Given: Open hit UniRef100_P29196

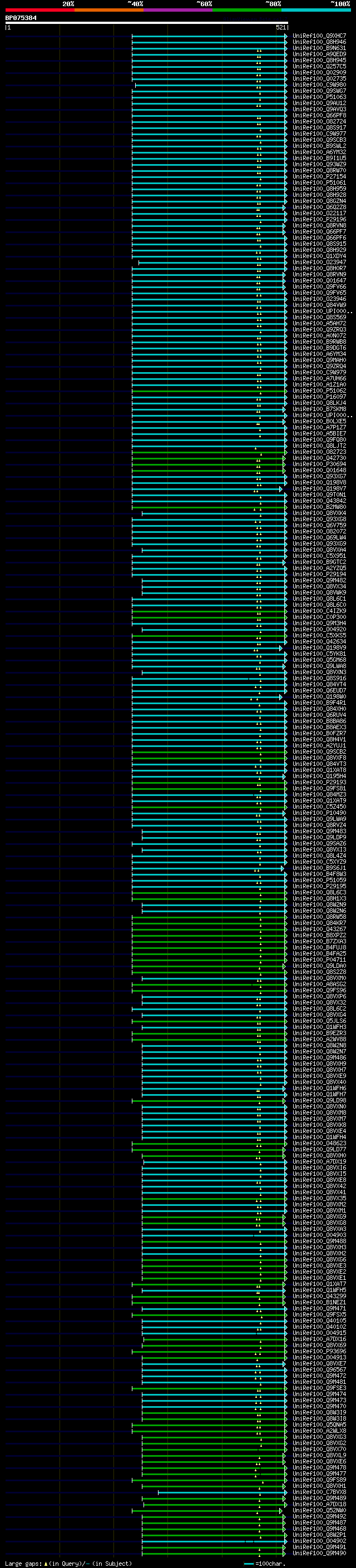Looking at the screenshot, I should [319, 220].
